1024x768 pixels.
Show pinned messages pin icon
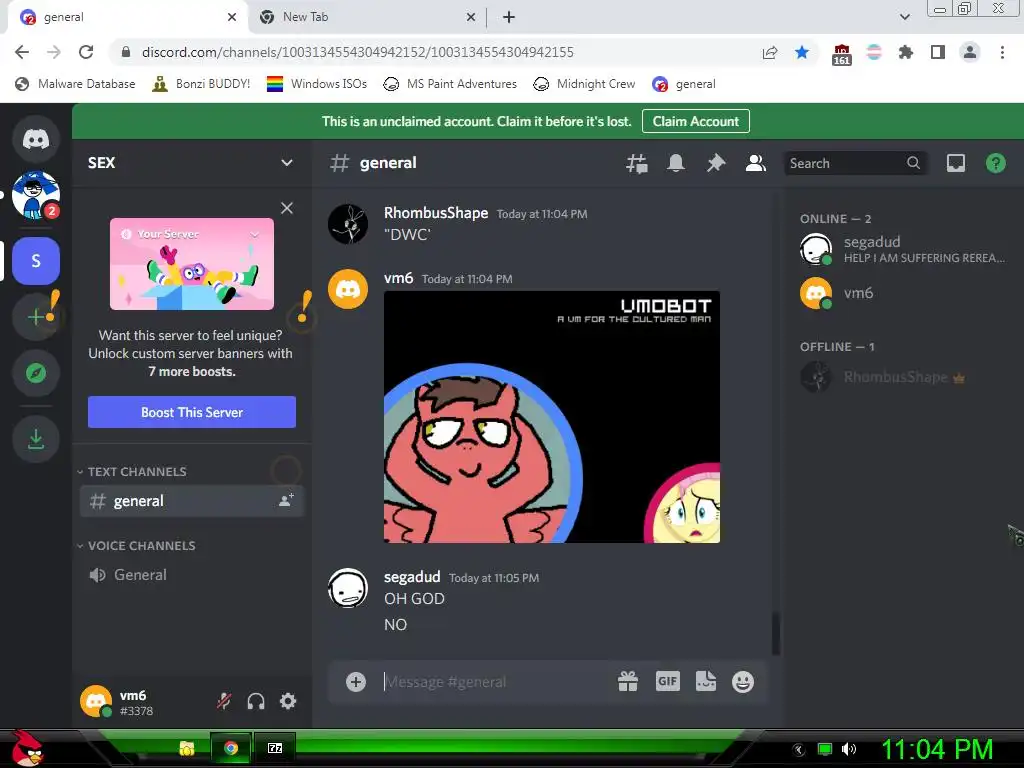pos(716,163)
